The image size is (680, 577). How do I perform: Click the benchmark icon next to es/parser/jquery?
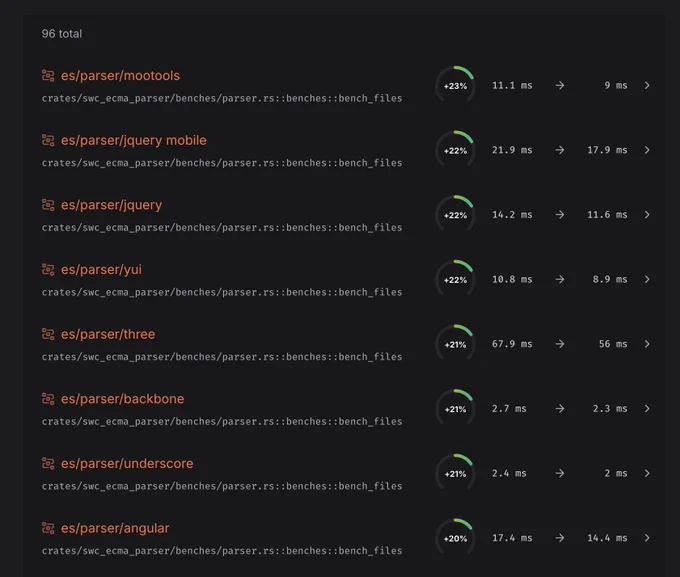click(48, 205)
